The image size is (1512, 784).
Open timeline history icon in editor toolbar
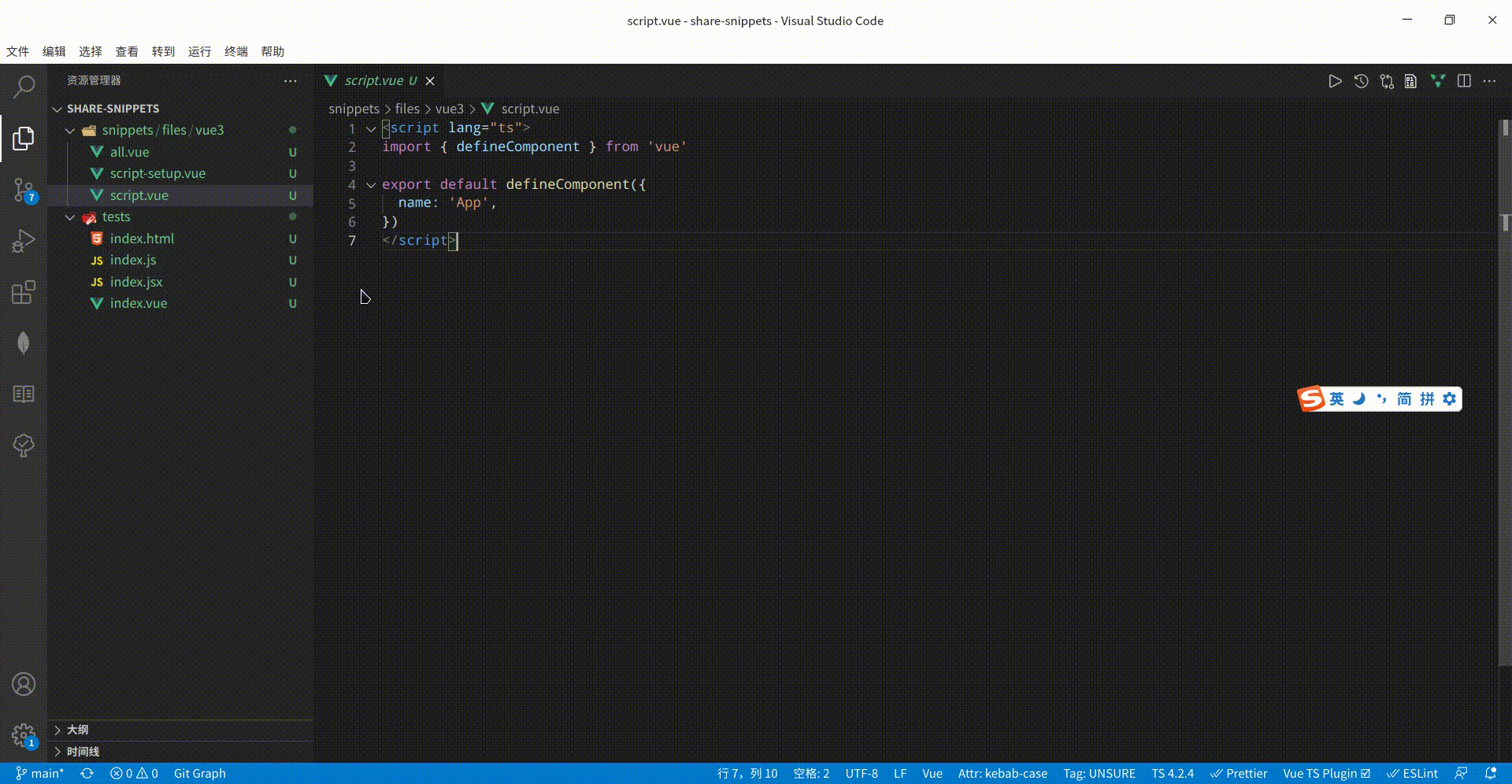(x=1361, y=81)
